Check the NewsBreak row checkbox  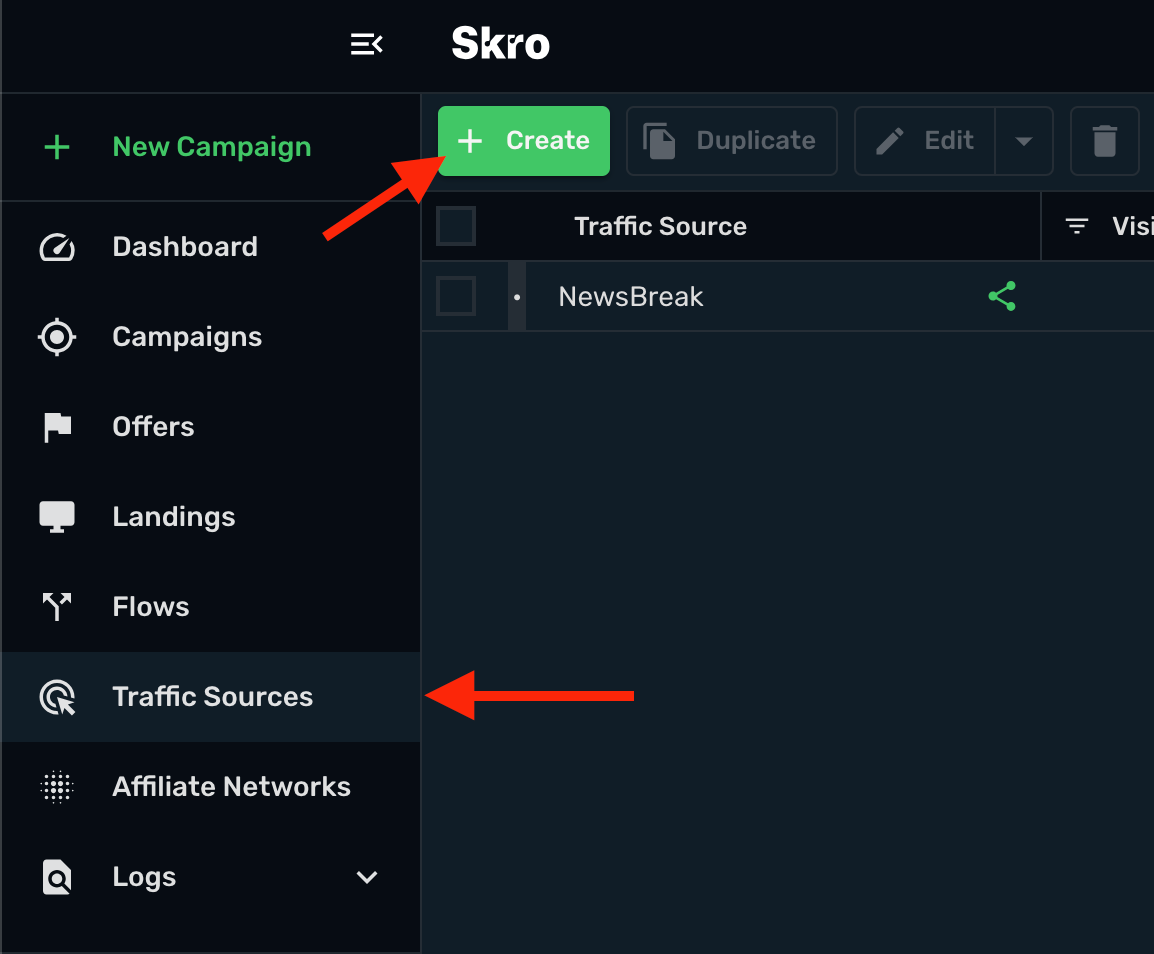[456, 296]
